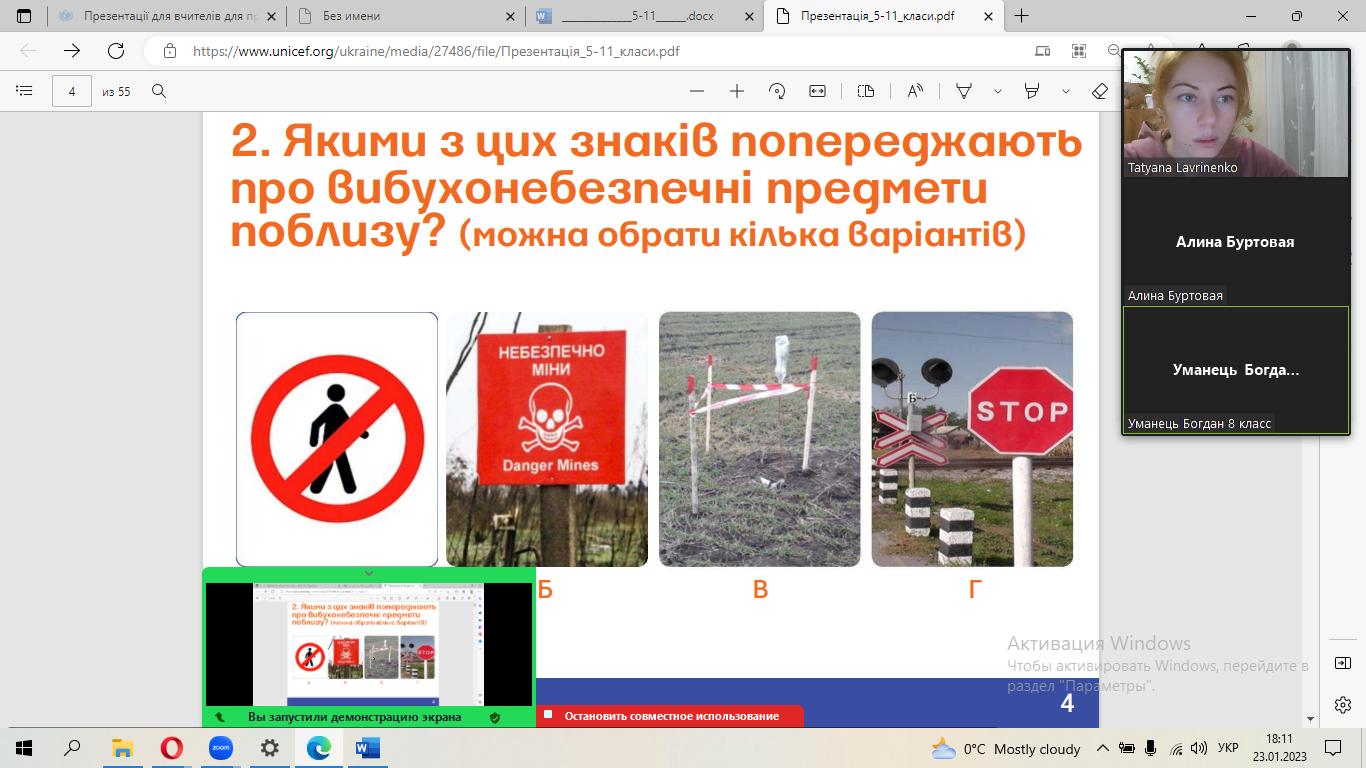1366x768 pixels.
Task: Fit PDF page to width
Action: tap(817, 91)
